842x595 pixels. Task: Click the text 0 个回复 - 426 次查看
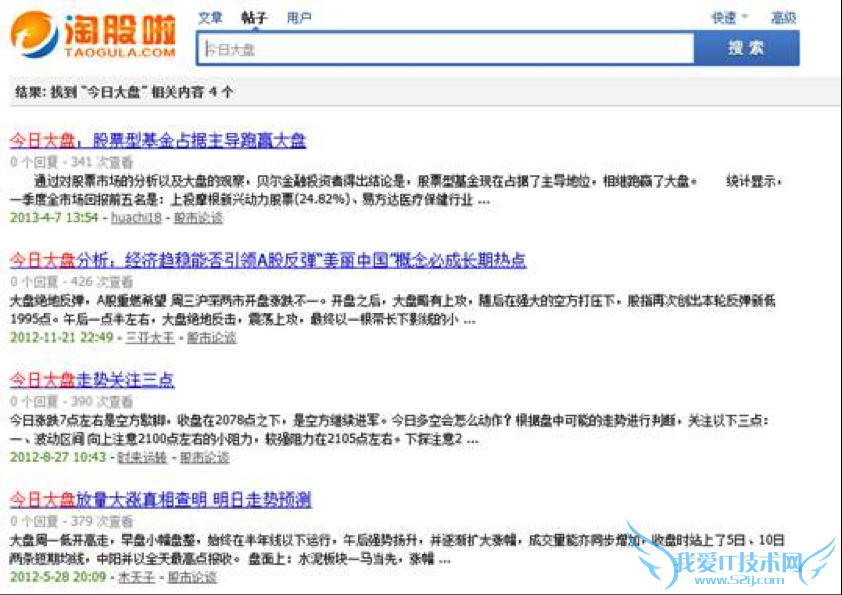[71, 281]
